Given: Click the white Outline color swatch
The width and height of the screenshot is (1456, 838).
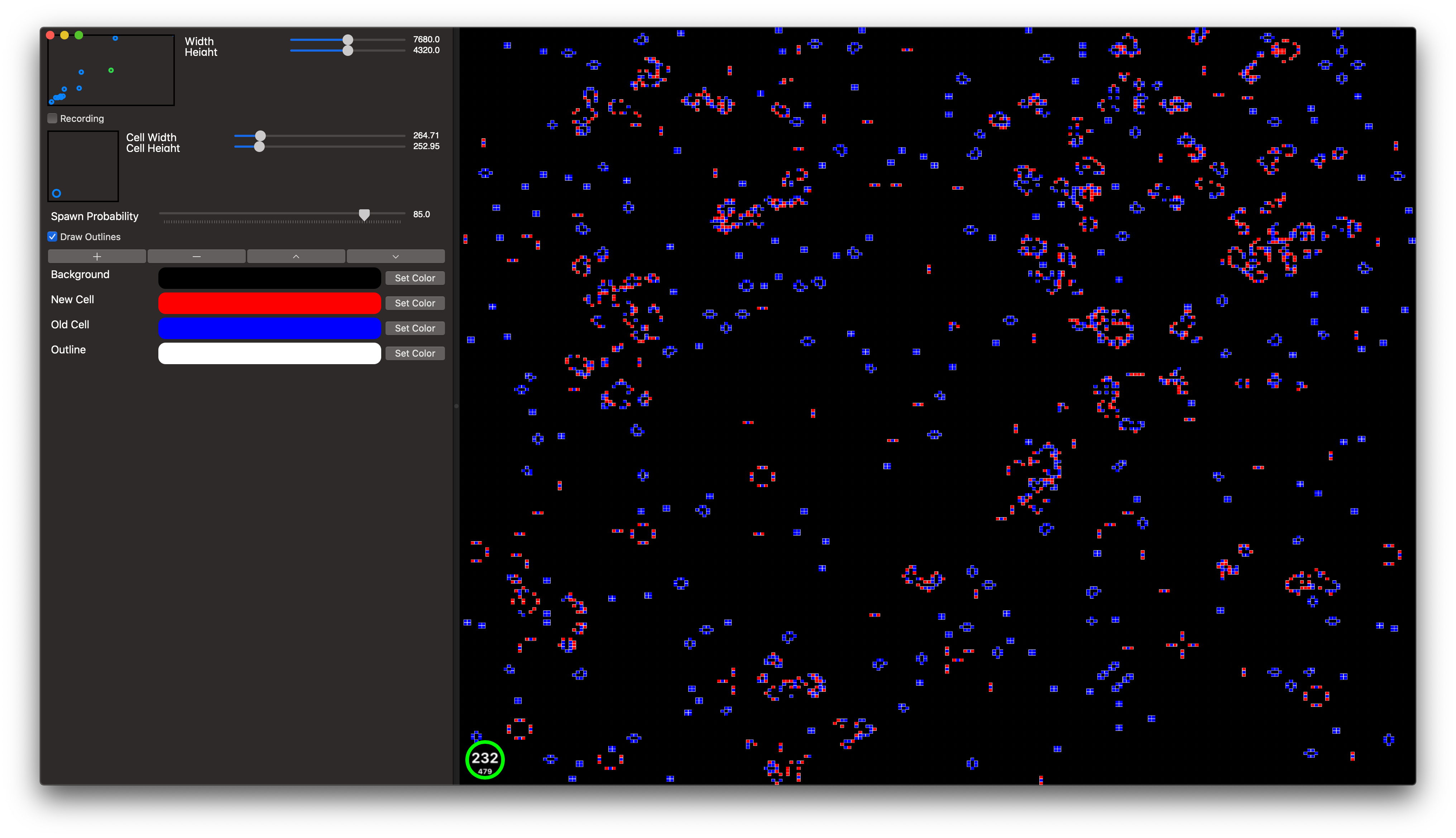Looking at the screenshot, I should [x=269, y=353].
